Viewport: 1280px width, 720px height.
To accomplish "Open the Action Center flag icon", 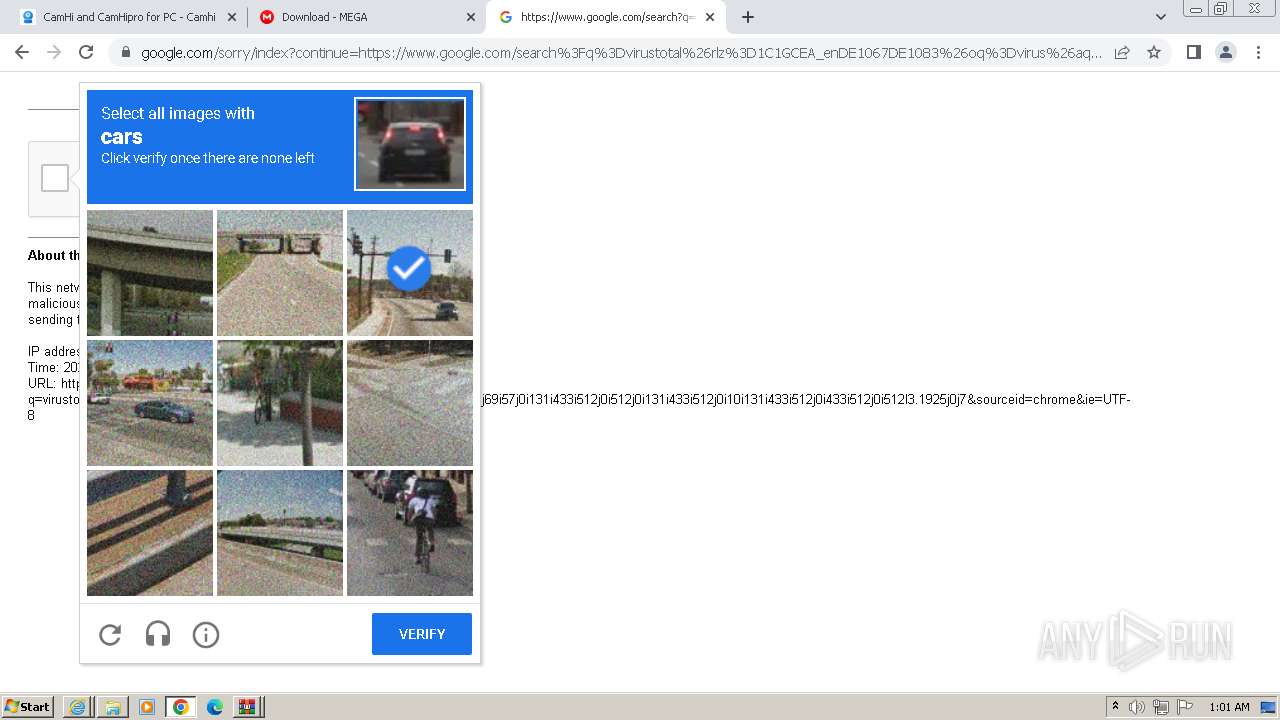I will click(1185, 707).
